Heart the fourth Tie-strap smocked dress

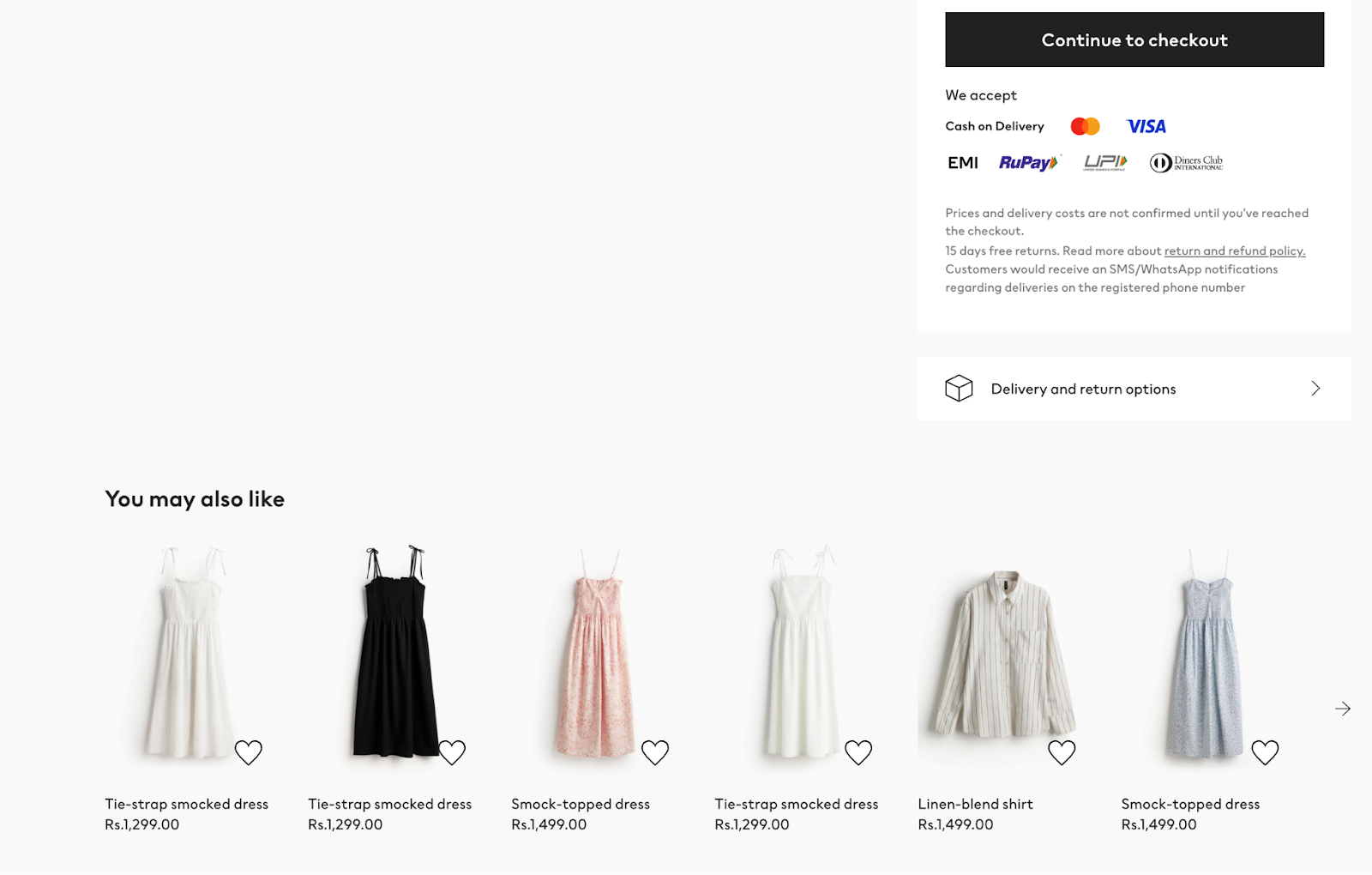[x=858, y=752]
